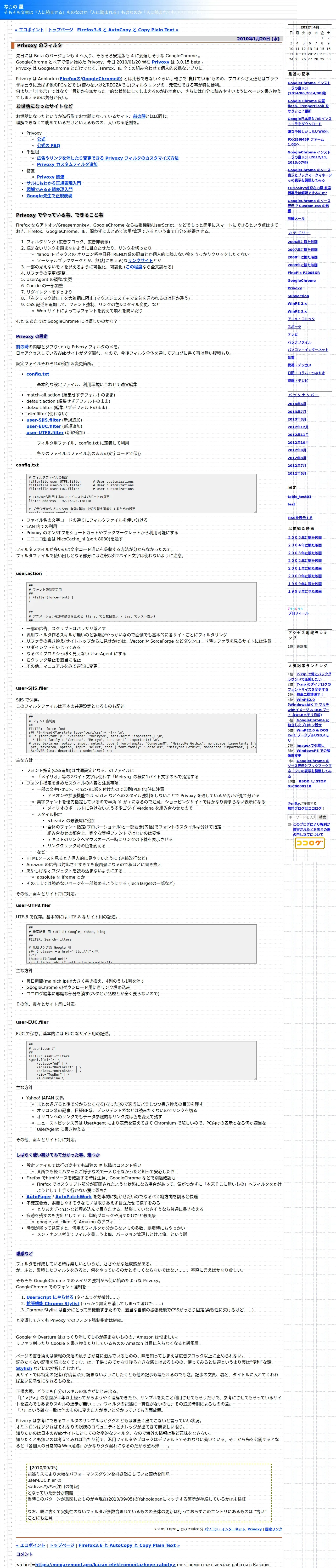Open sidebar category '体重'

pyautogui.click(x=291, y=357)
